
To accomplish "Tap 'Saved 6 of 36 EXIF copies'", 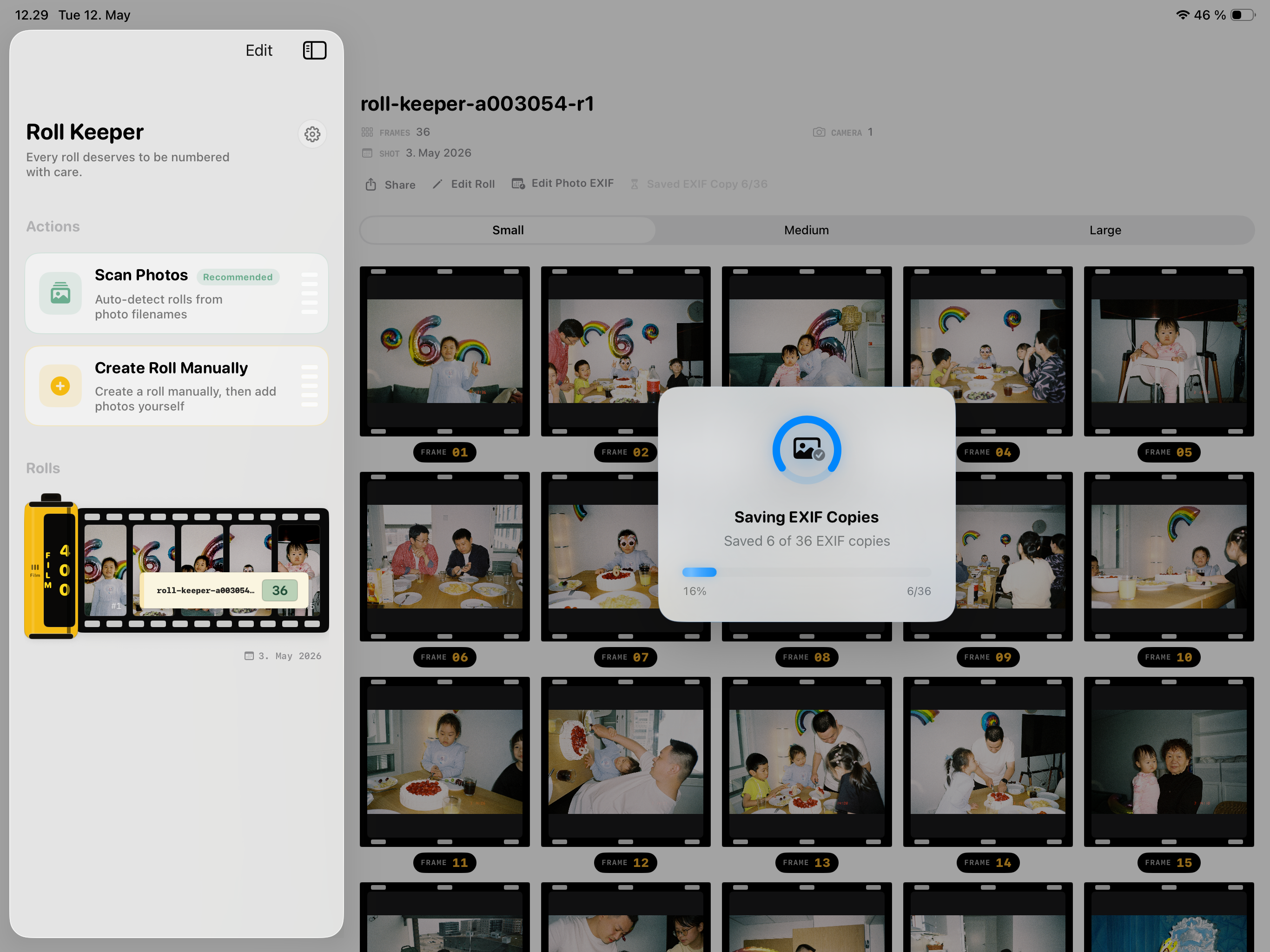I will coord(807,541).
